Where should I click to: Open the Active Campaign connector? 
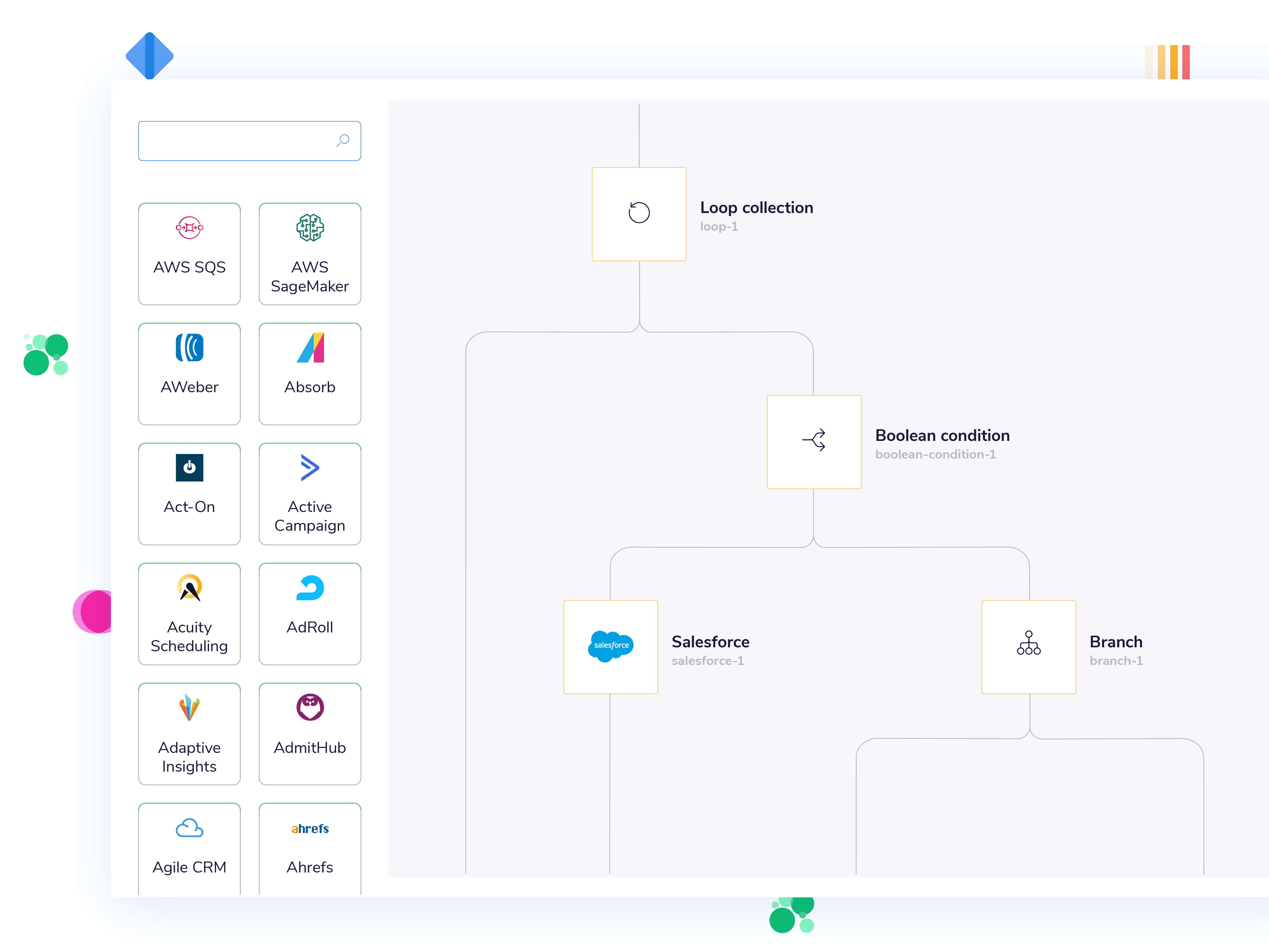point(310,493)
